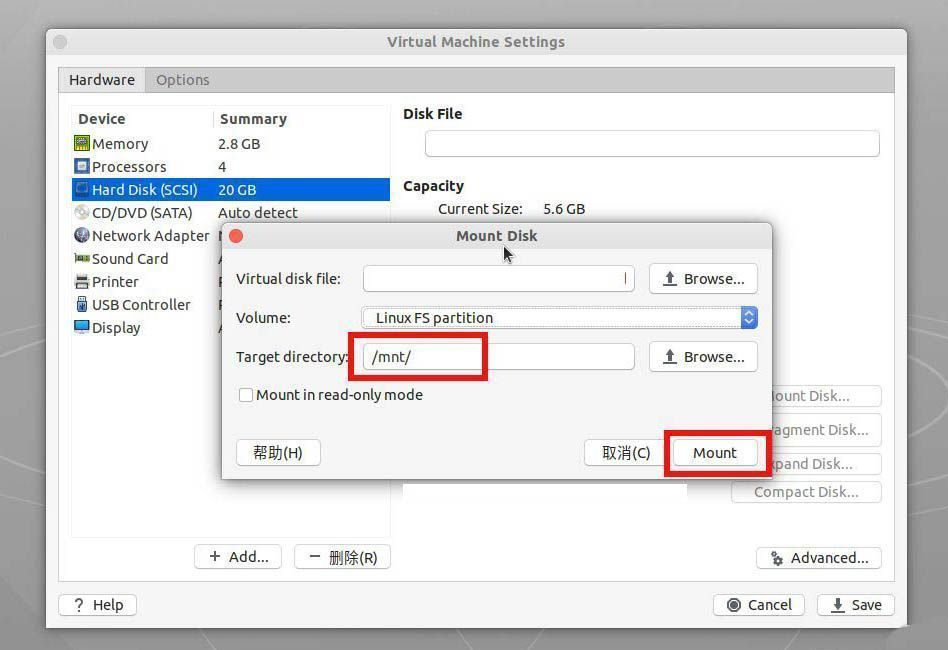Image resolution: width=948 pixels, height=650 pixels.
Task: Select the Processors device icon
Action: (83, 166)
